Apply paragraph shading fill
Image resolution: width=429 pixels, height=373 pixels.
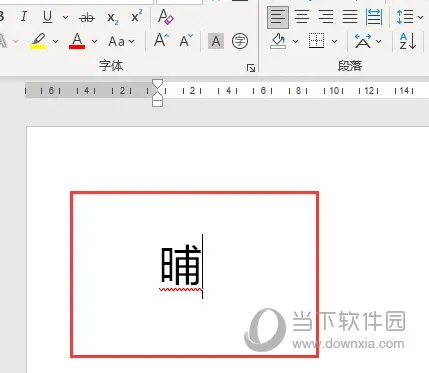tap(278, 41)
